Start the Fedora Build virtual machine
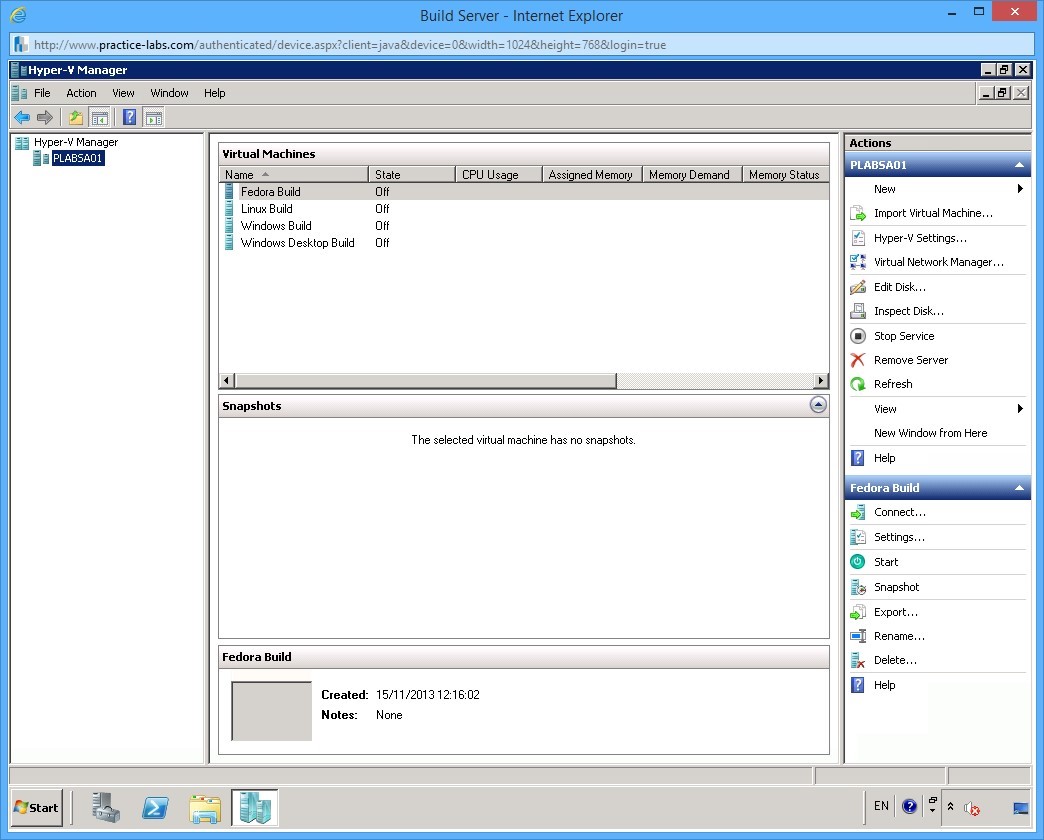 [885, 562]
